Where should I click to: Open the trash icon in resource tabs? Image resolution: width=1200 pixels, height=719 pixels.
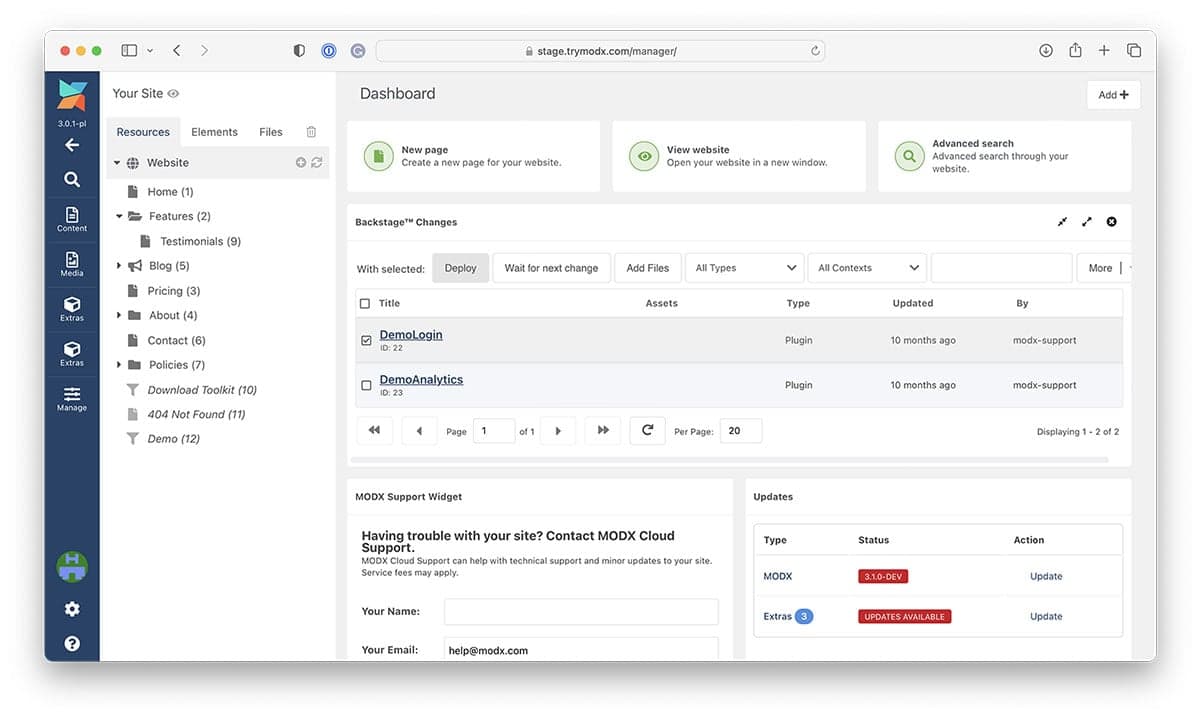[x=311, y=132]
